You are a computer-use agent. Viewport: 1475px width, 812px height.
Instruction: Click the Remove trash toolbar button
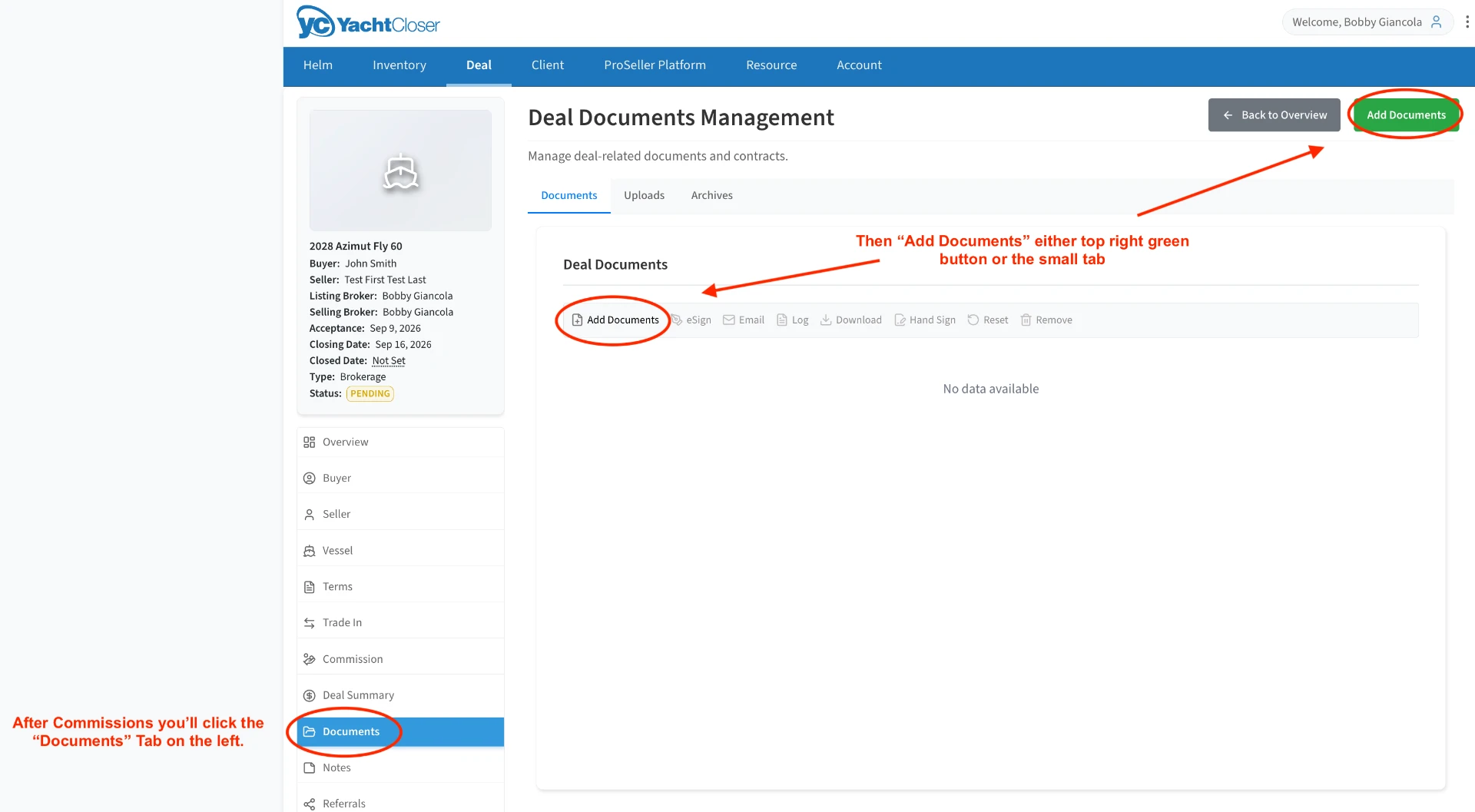[1046, 320]
